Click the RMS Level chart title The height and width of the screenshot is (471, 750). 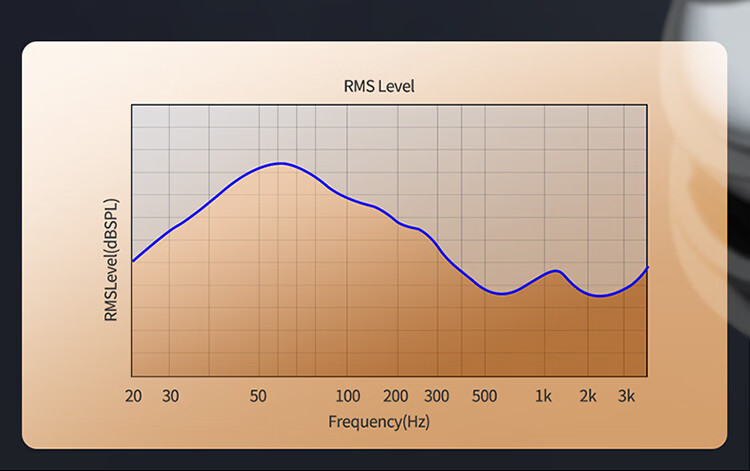pos(379,87)
